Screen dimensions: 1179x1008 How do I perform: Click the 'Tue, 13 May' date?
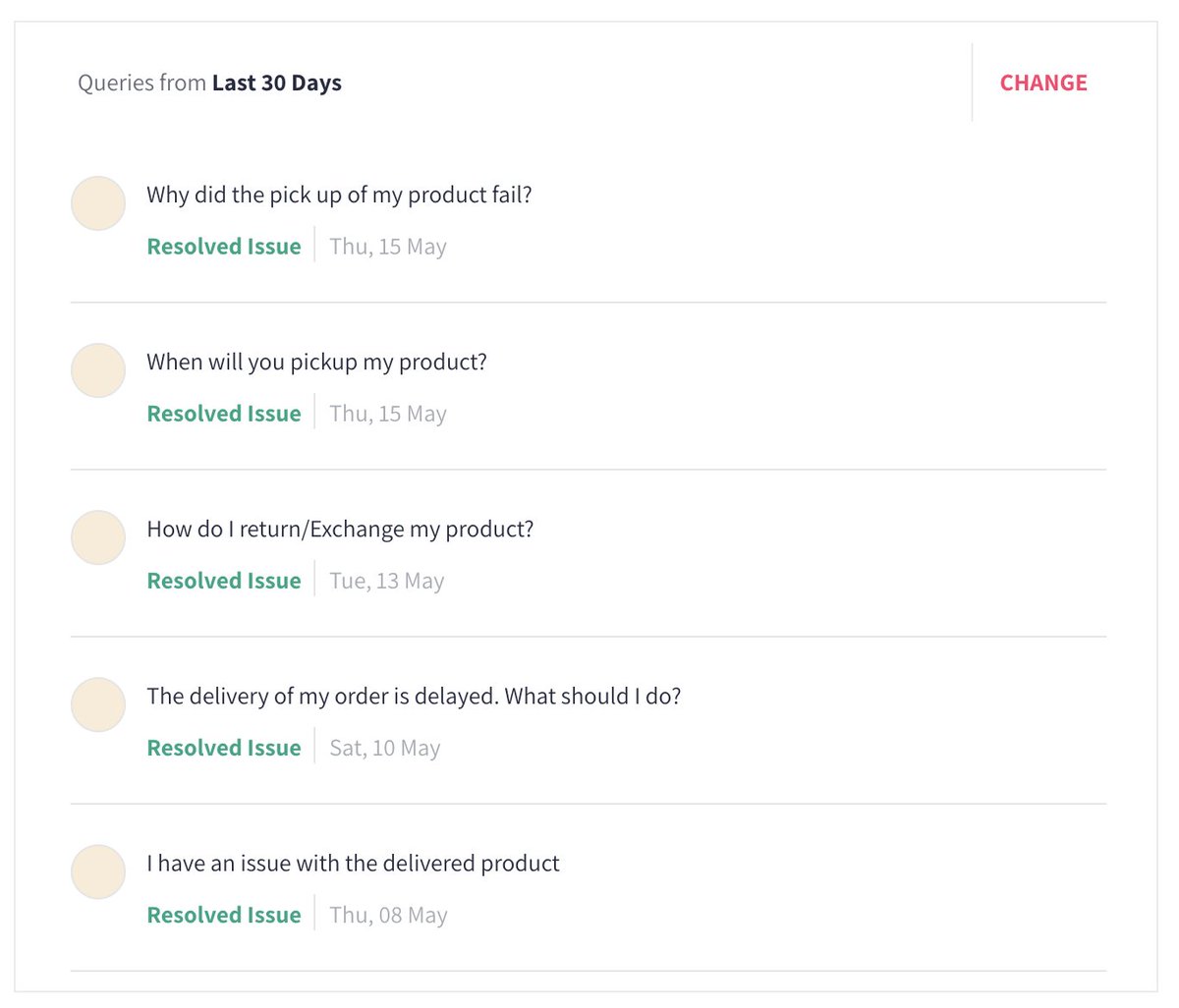pyautogui.click(x=387, y=581)
